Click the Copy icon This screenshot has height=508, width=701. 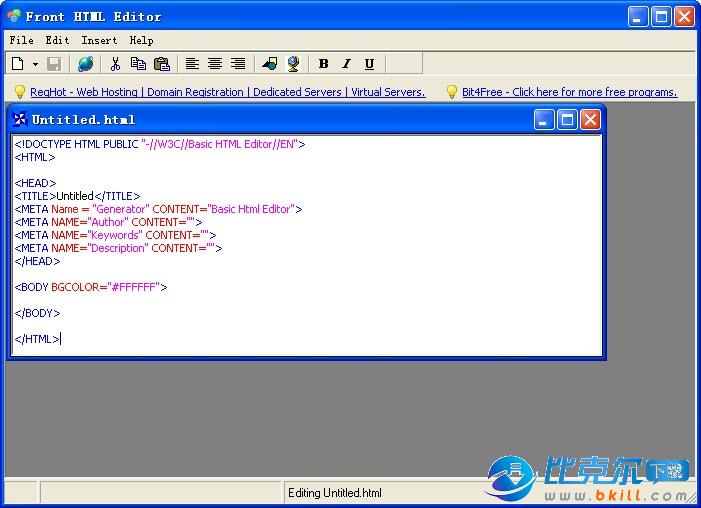point(138,64)
